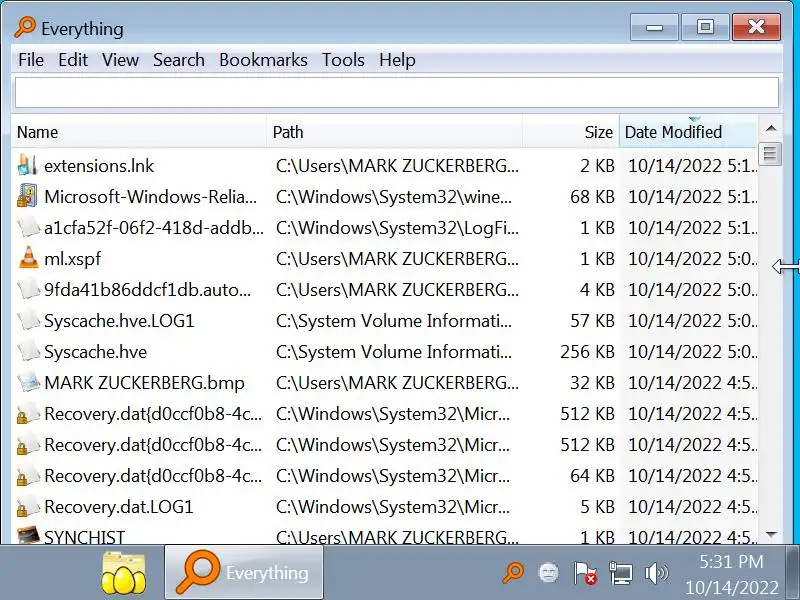Open the Help menu
The image size is (800, 600).
pyautogui.click(x=397, y=60)
